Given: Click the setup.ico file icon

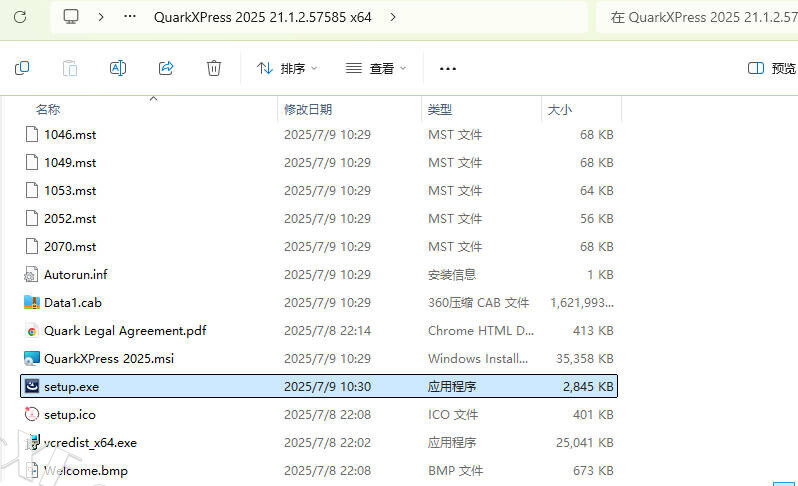Looking at the screenshot, I should tap(32, 414).
